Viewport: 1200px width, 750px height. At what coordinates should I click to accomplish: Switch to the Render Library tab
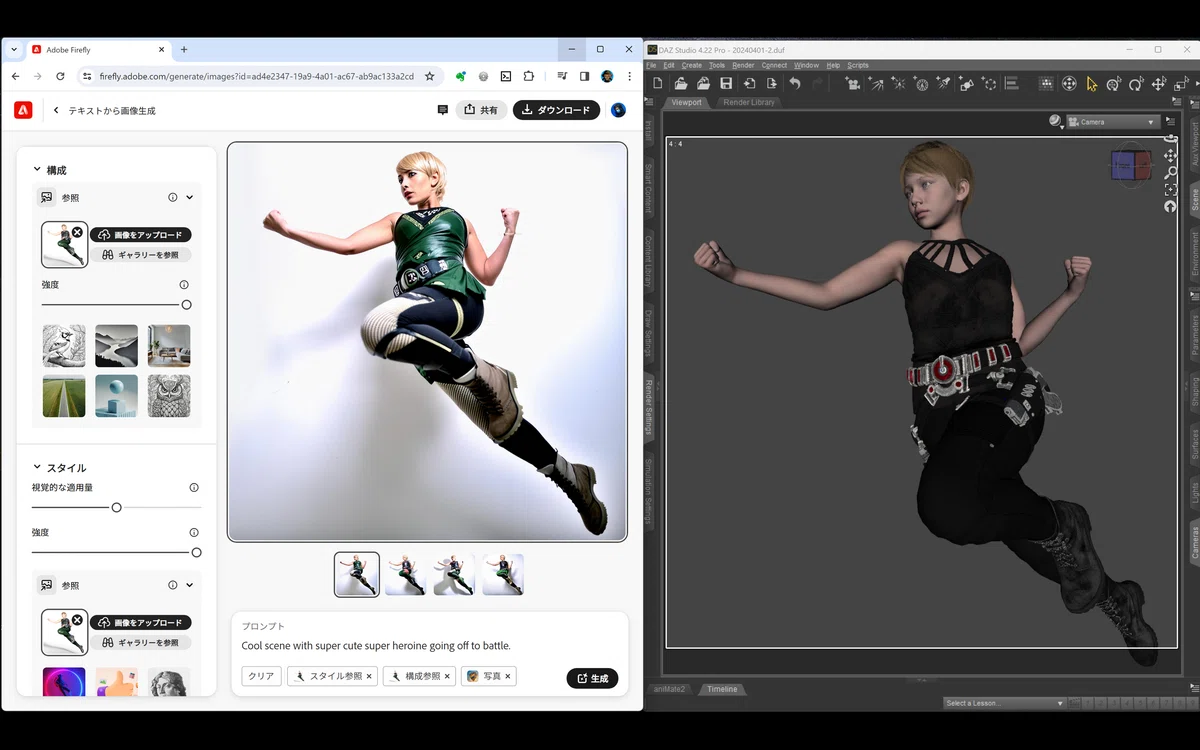(749, 102)
